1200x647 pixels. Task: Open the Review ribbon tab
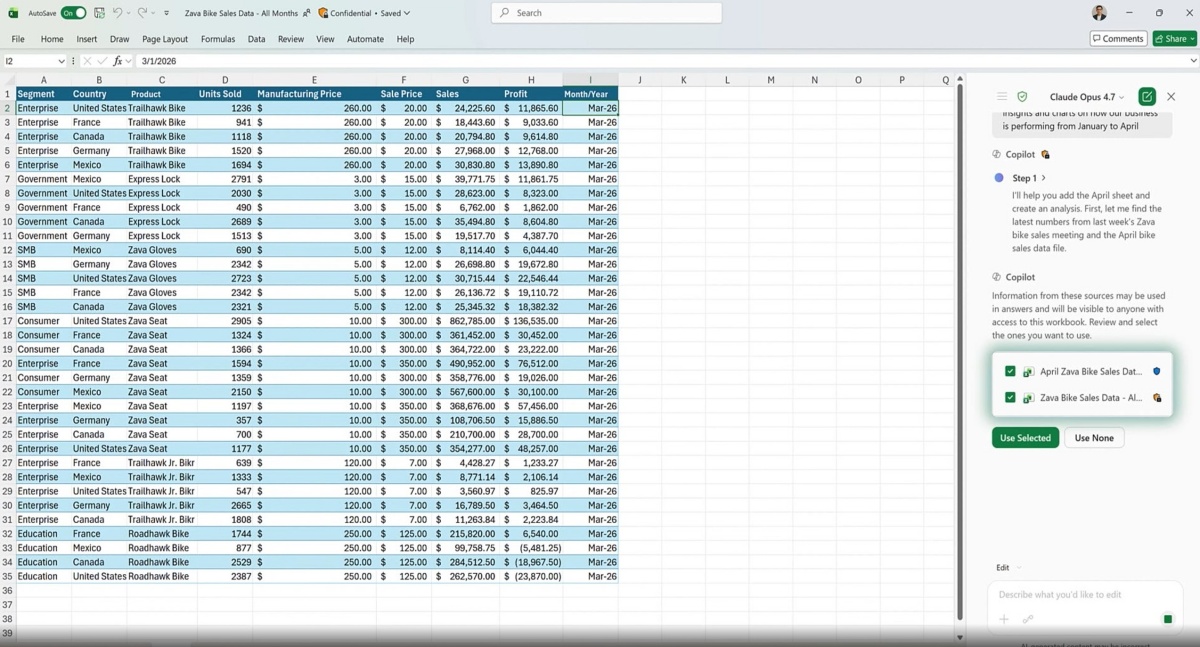pyautogui.click(x=291, y=39)
